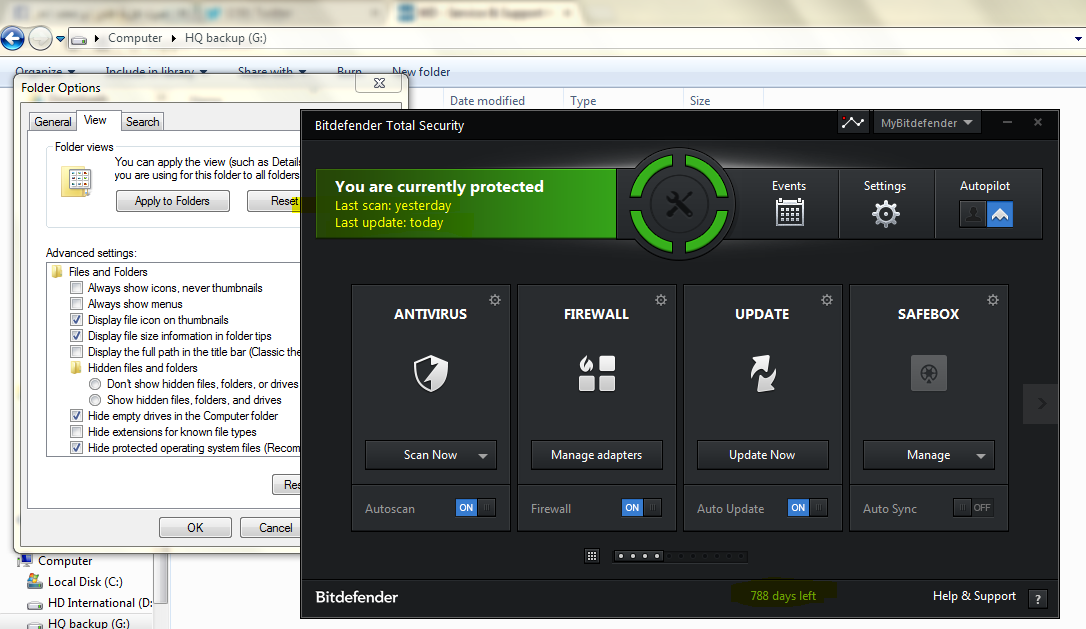
Task: Go back using the Explorer Back arrow
Action: click(12, 38)
